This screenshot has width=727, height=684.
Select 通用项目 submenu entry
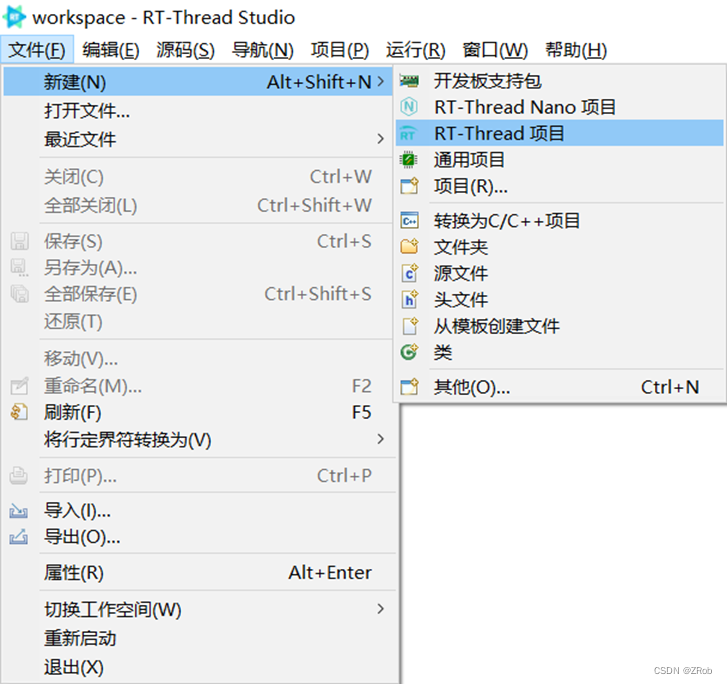coord(560,160)
